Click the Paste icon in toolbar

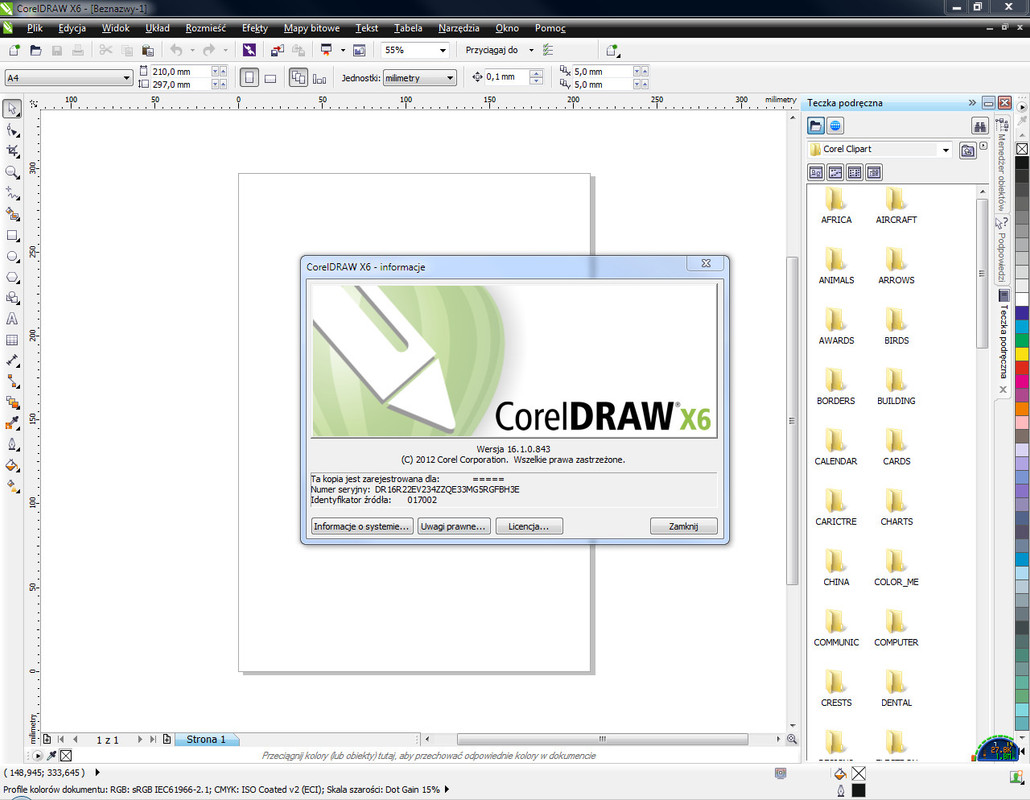pos(148,50)
